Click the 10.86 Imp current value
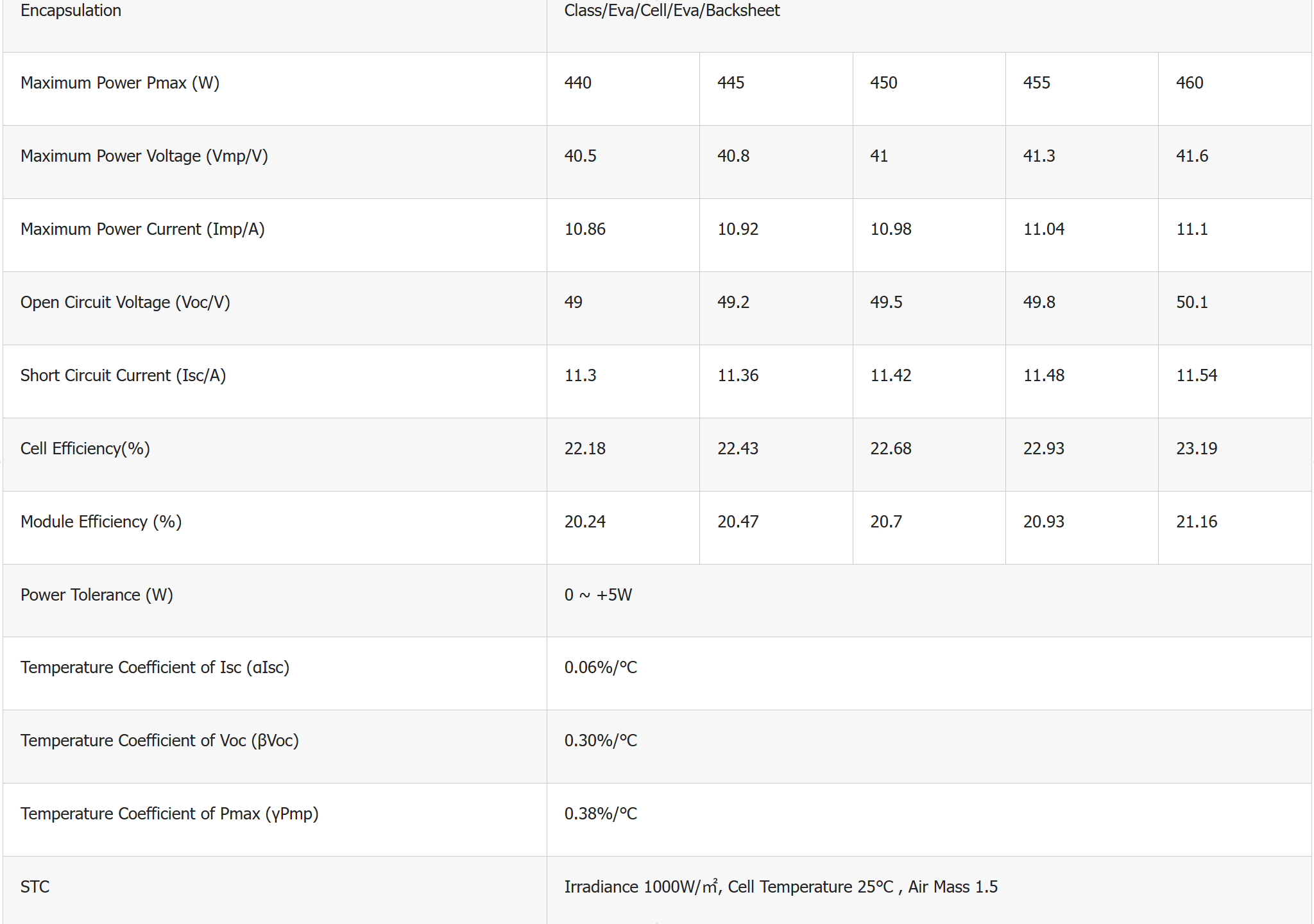The width and height of the screenshot is (1314, 924). point(584,229)
